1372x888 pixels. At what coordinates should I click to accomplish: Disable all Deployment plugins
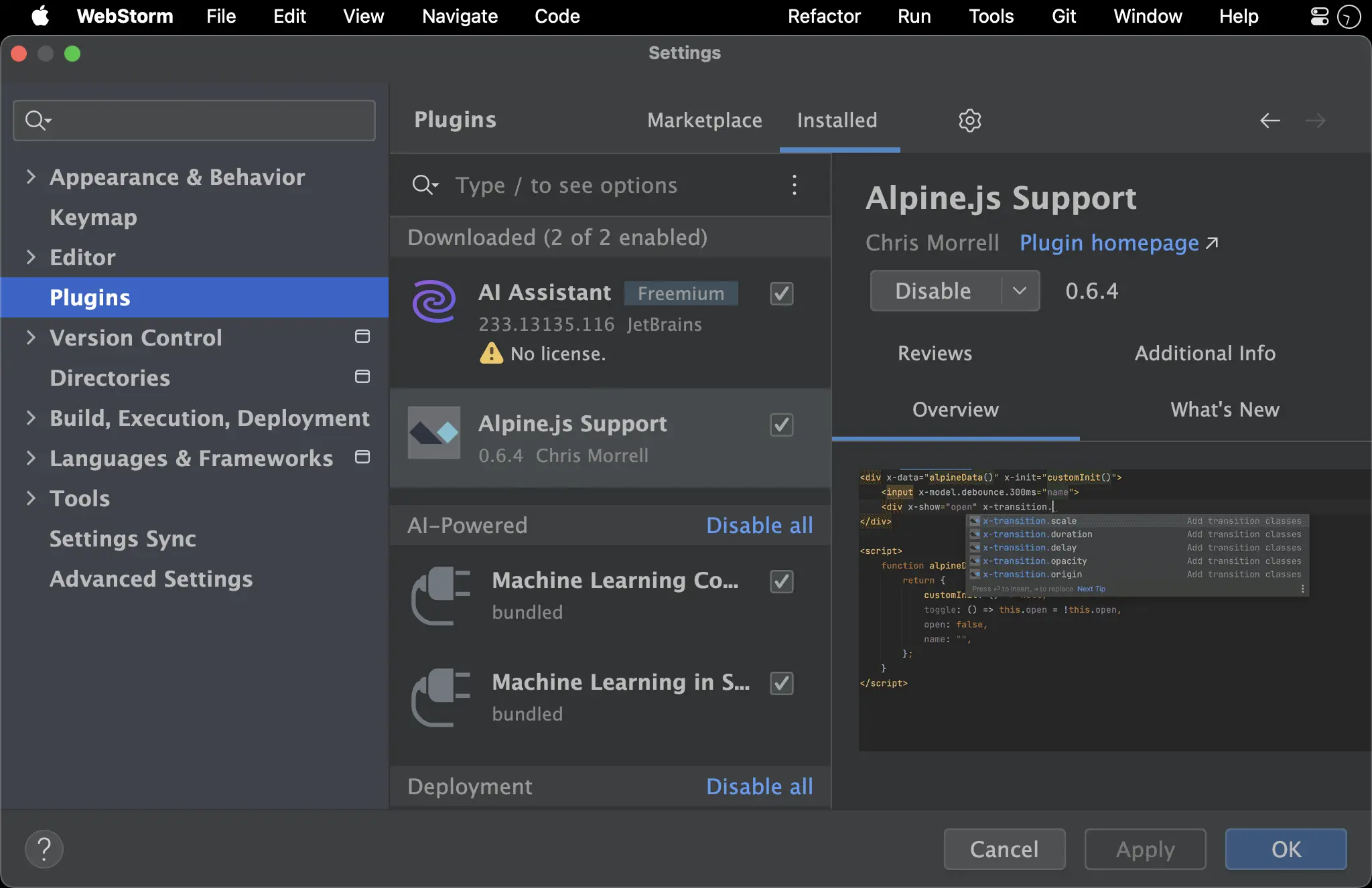click(760, 786)
